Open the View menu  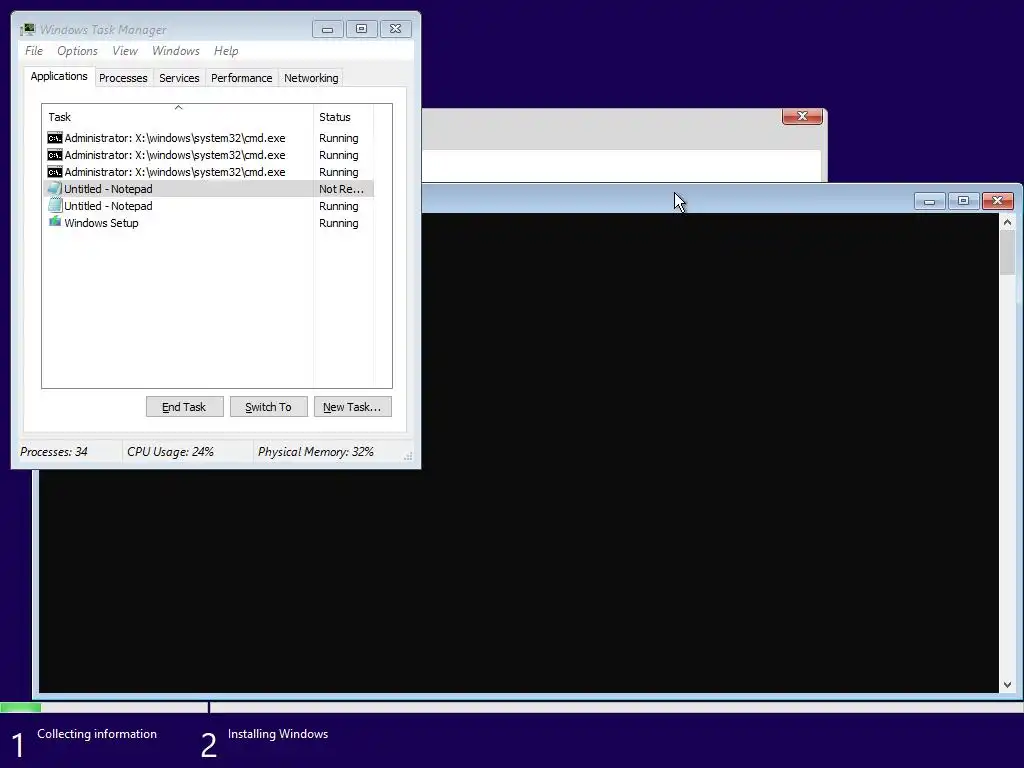pyautogui.click(x=125, y=51)
